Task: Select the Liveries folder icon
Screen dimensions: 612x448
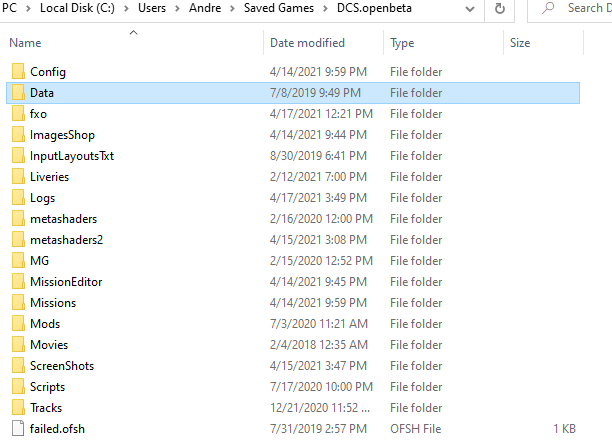Action: [18, 177]
